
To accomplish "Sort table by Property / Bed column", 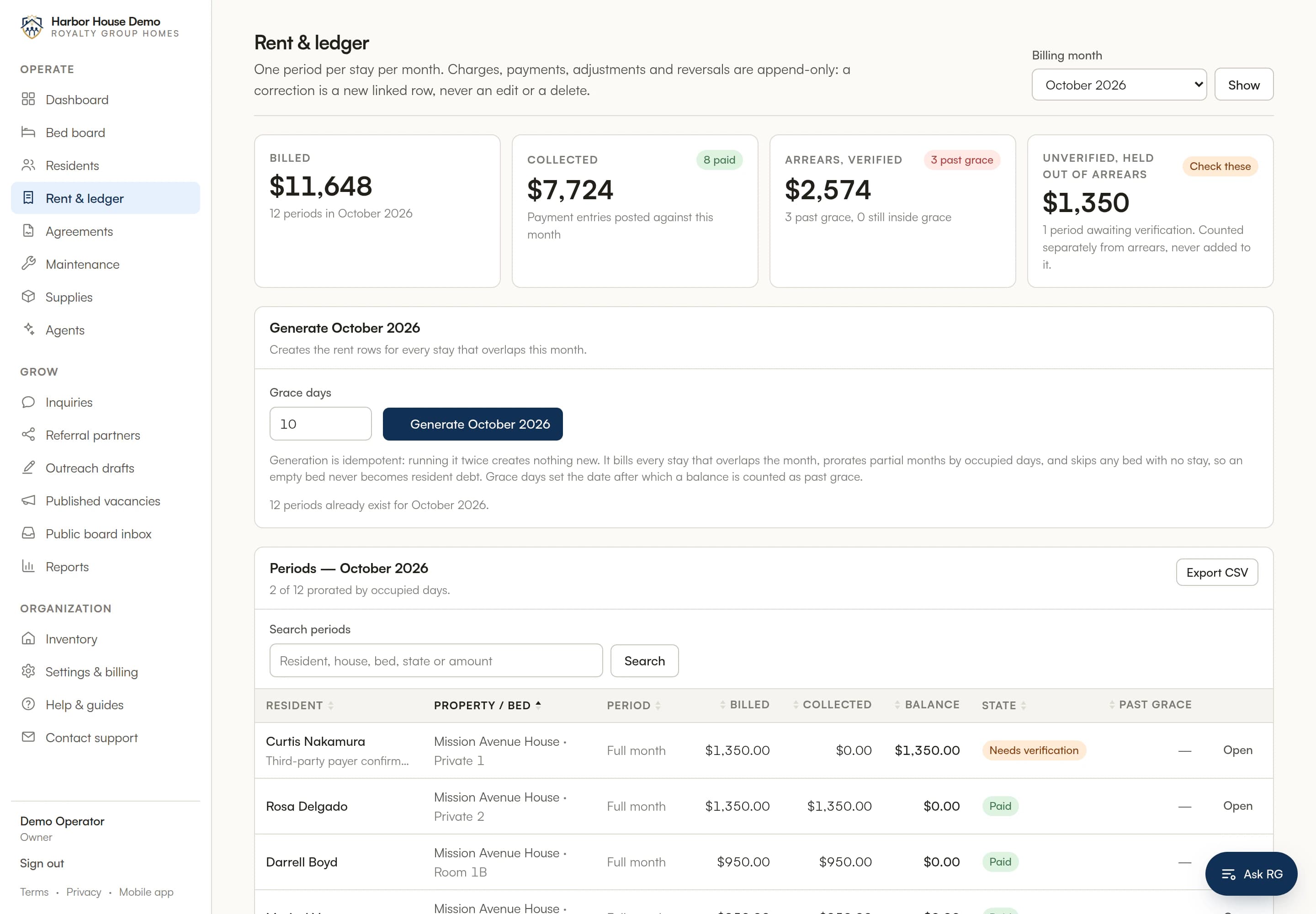I will (x=488, y=706).
